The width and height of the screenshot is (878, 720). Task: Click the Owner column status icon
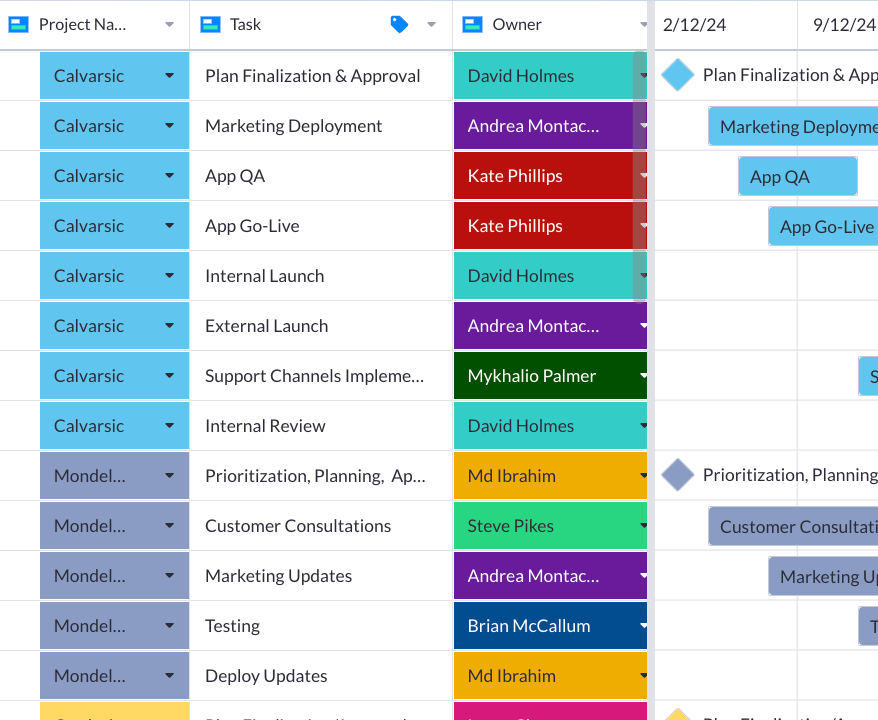(472, 23)
